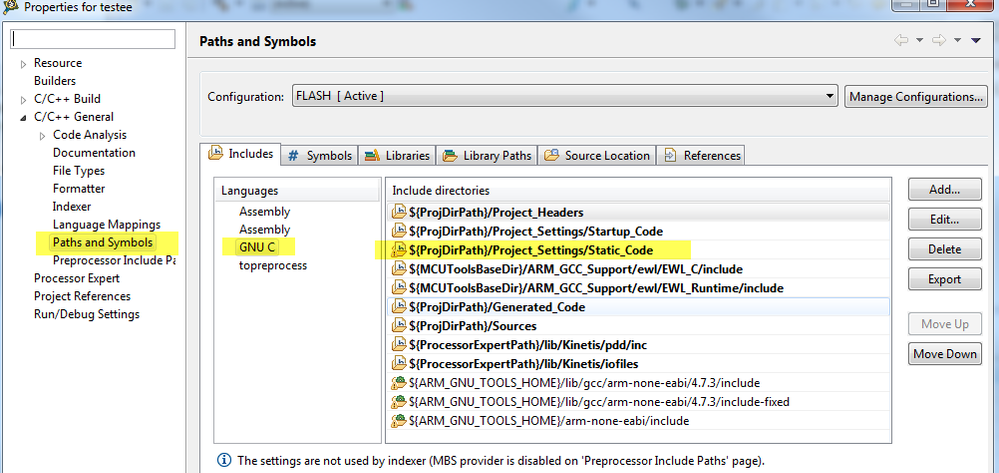
Task: Expand the C/C++ Build tree node
Action: pos(24,99)
